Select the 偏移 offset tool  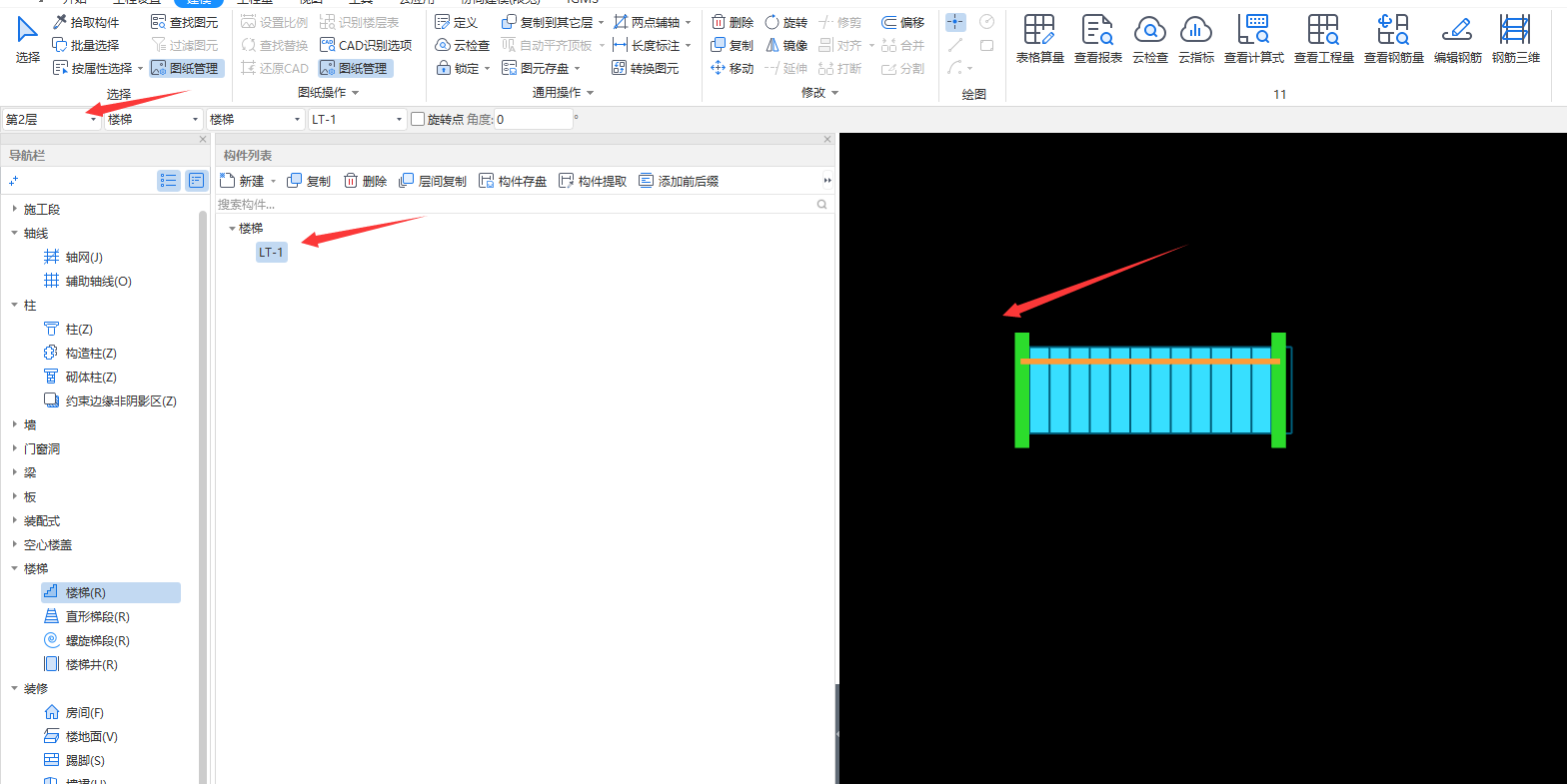click(x=903, y=22)
